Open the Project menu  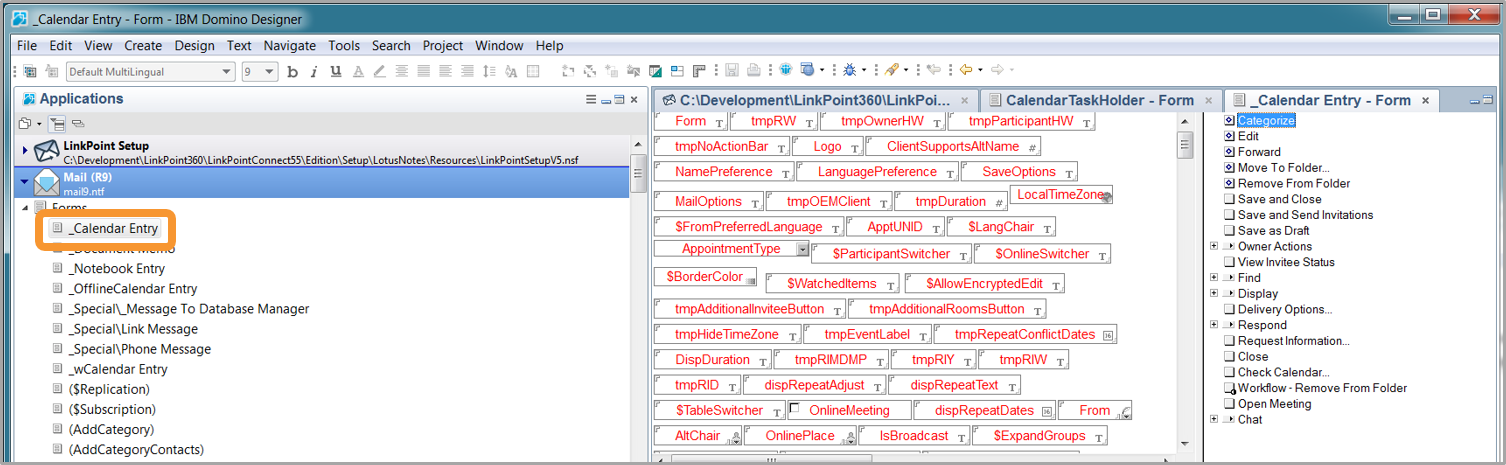tap(443, 45)
